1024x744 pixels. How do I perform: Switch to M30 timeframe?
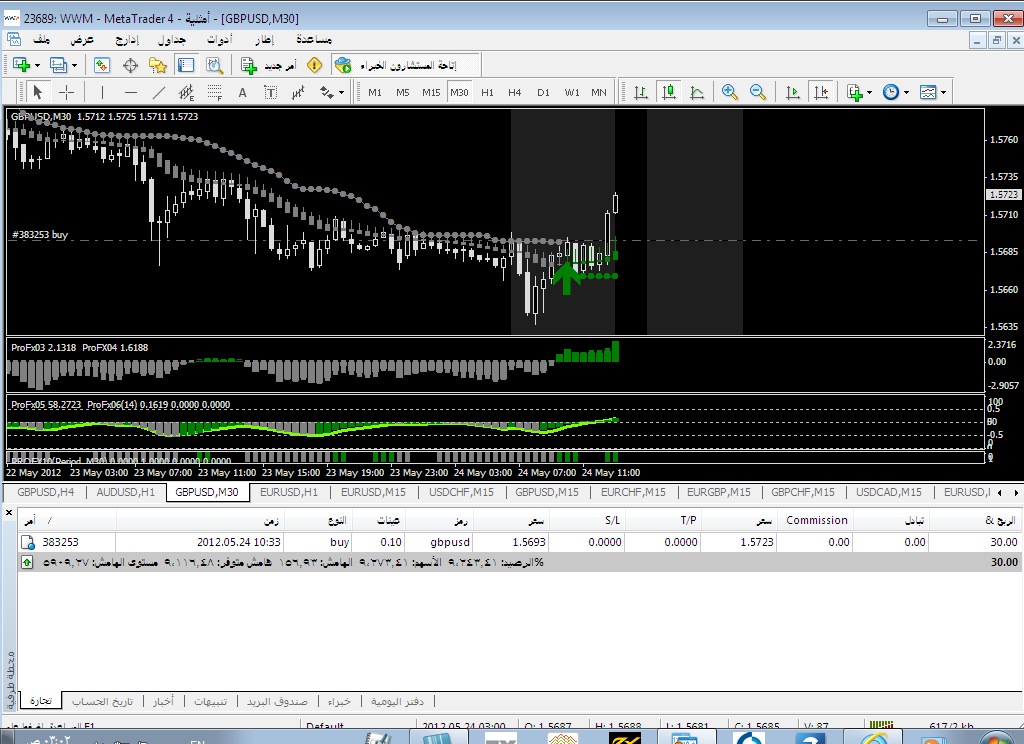click(x=459, y=92)
